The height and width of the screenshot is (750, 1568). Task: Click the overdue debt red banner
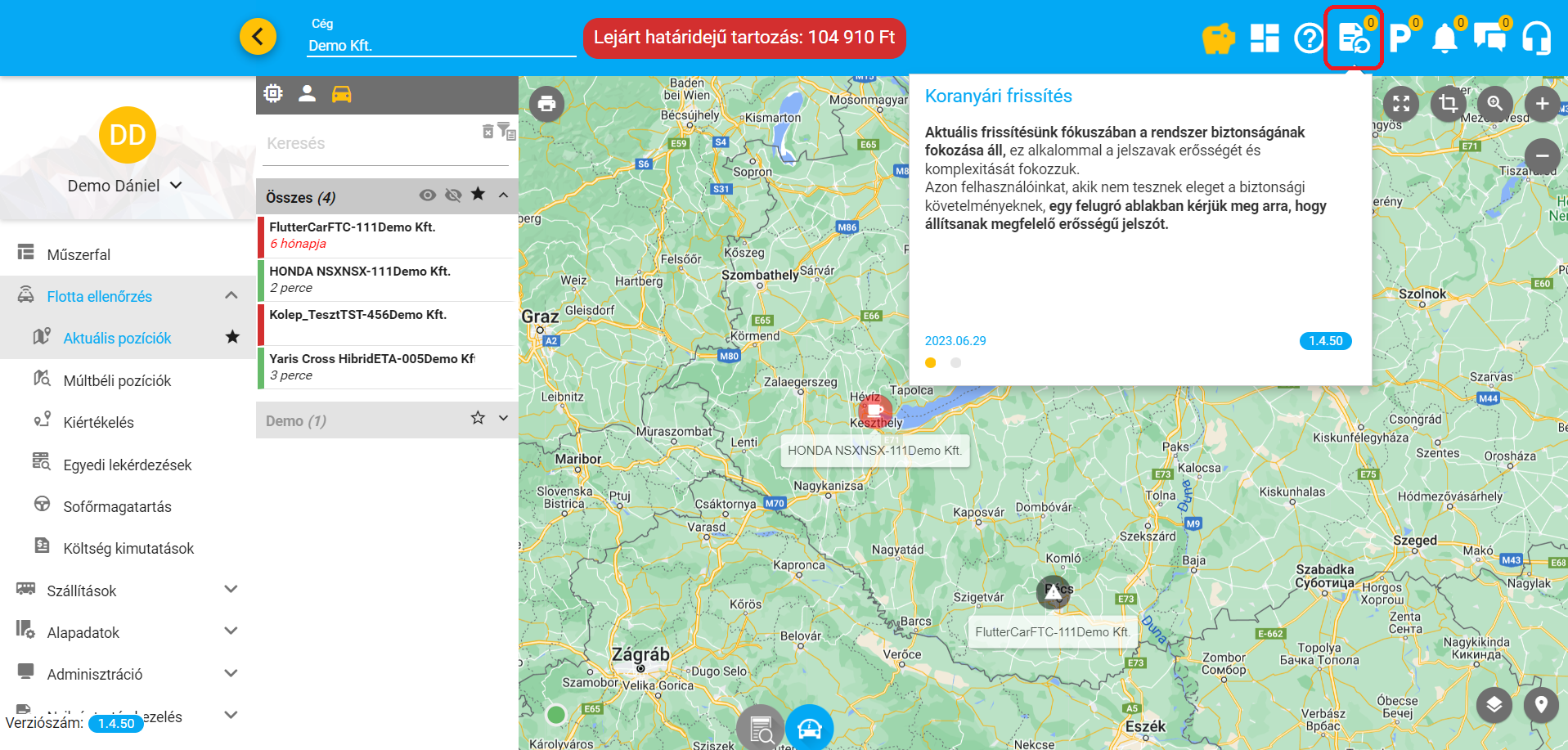tap(744, 38)
